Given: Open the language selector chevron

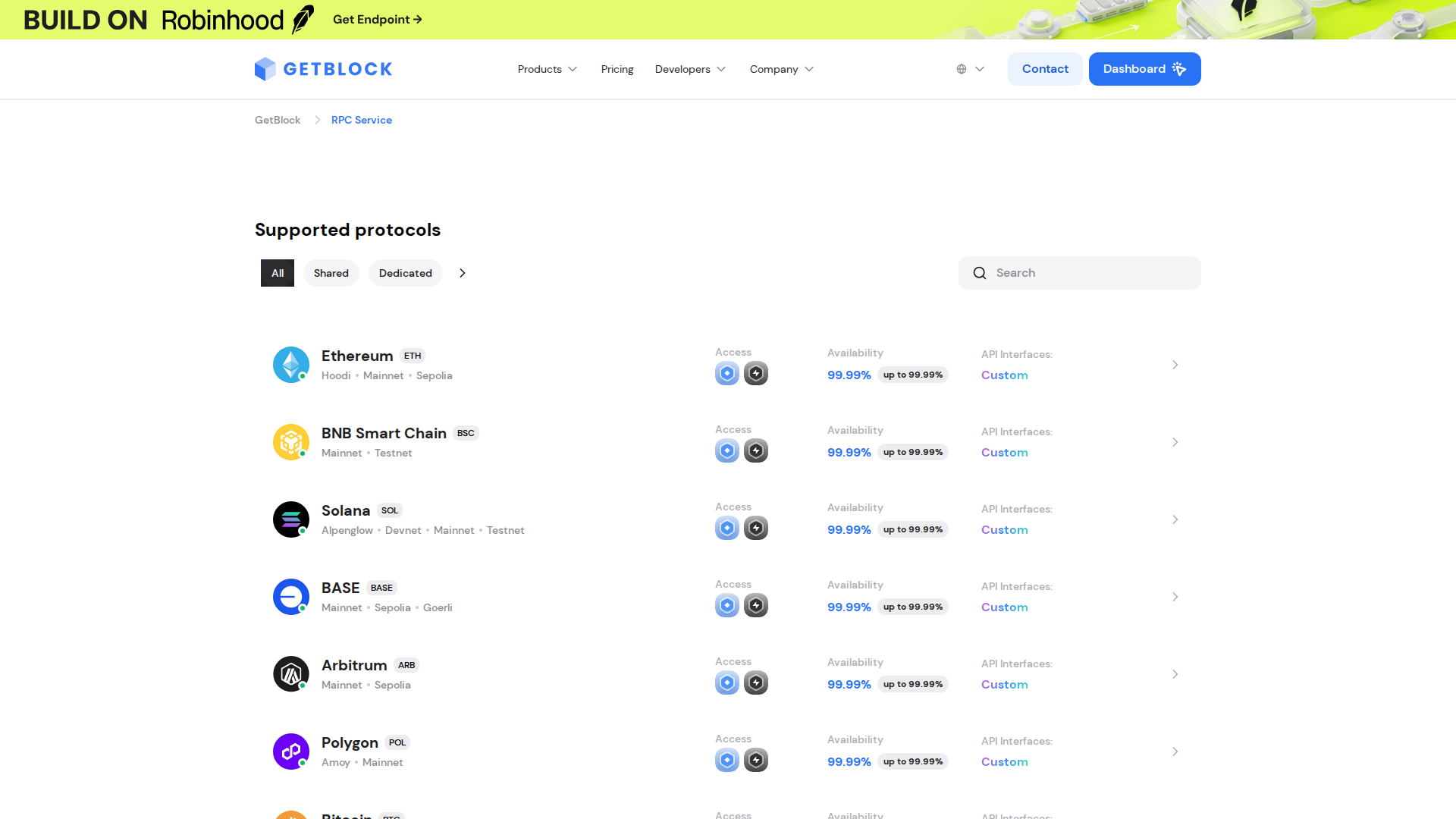Looking at the screenshot, I should click(x=980, y=69).
